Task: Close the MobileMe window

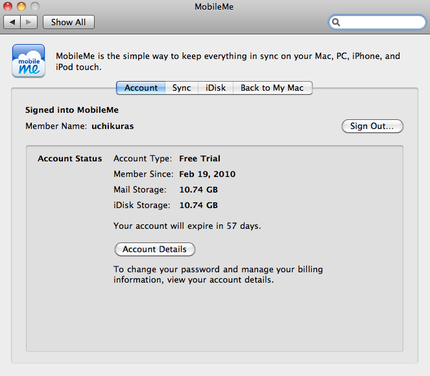Action: (x=8, y=6)
